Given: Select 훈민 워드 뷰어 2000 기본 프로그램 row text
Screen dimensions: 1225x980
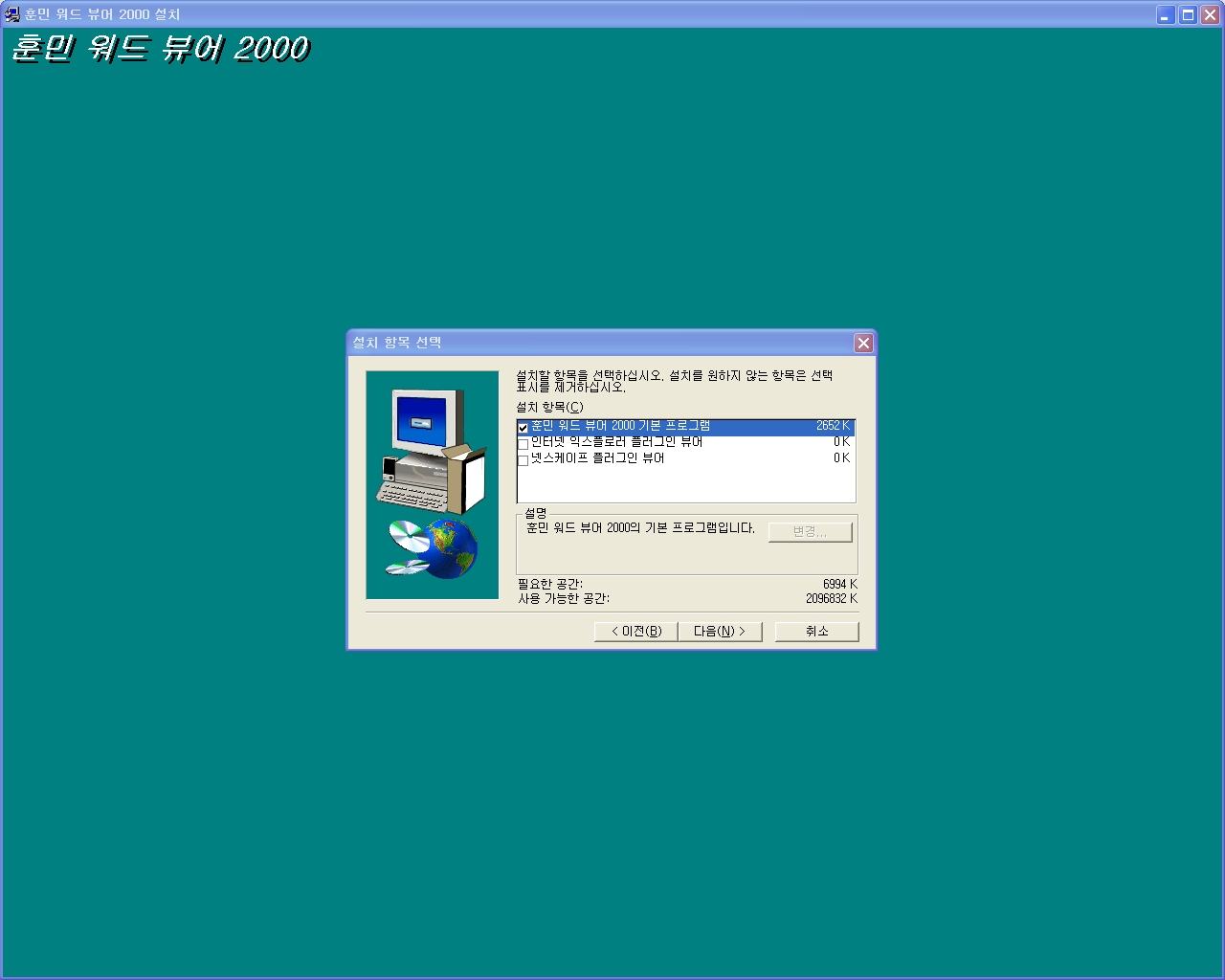Looking at the screenshot, I should 621,426.
